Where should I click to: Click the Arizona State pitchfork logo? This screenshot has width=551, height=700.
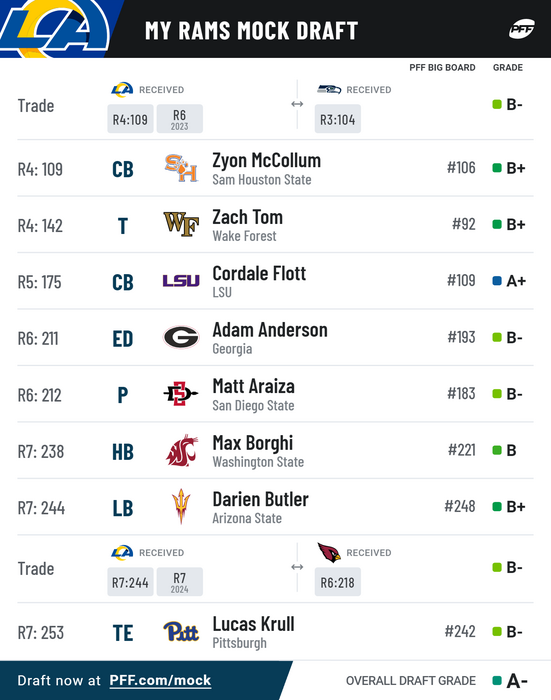point(181,506)
